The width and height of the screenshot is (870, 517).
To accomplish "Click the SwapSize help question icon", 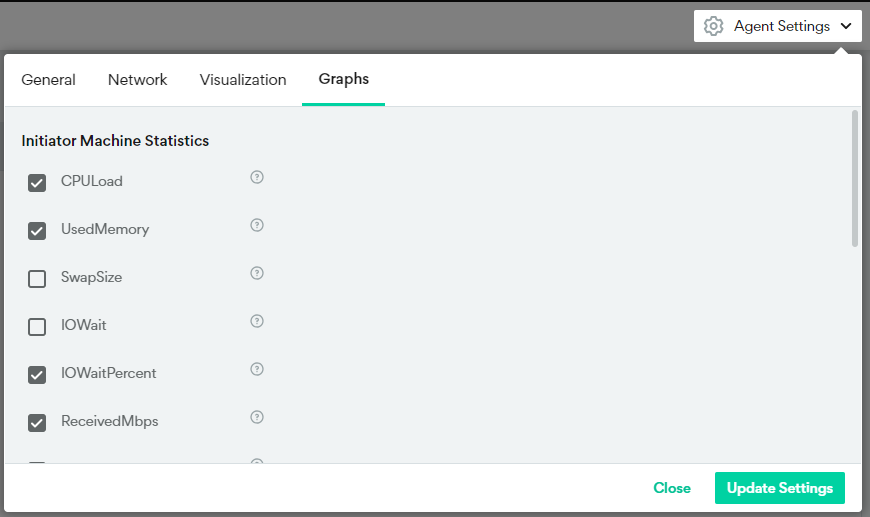I will click(x=257, y=273).
